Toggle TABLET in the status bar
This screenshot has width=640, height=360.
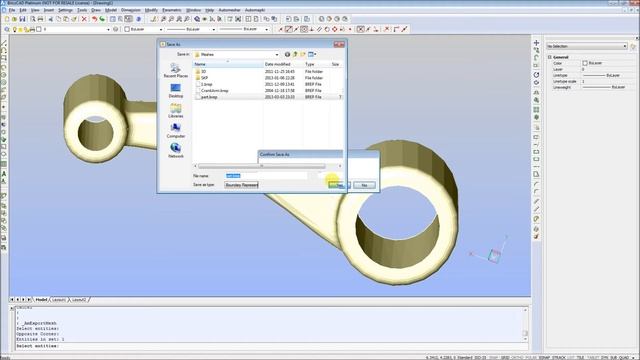593,358
